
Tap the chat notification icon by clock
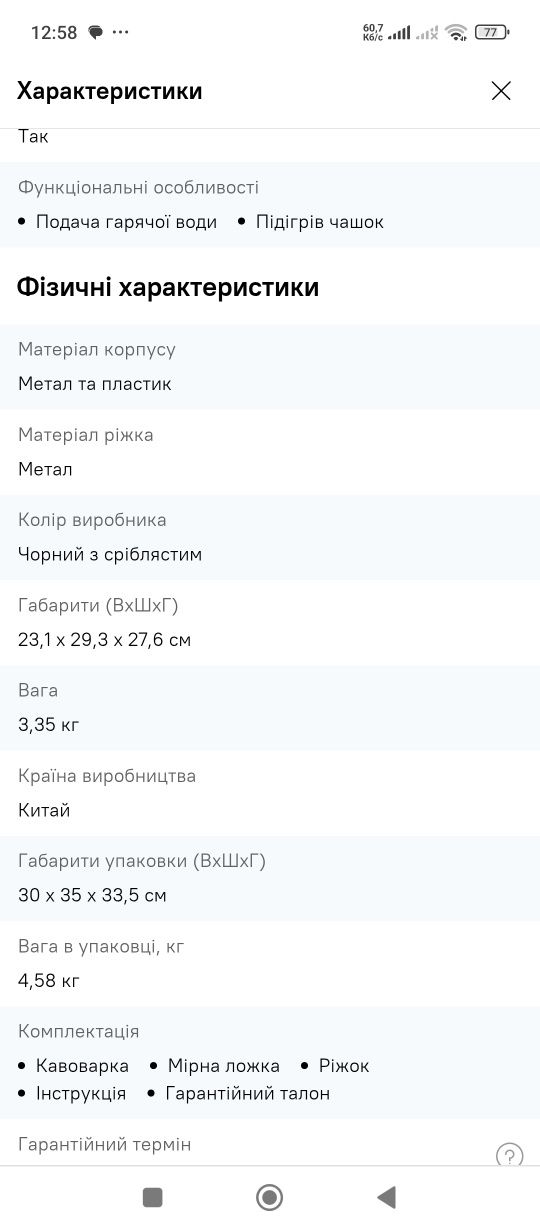(x=96, y=33)
